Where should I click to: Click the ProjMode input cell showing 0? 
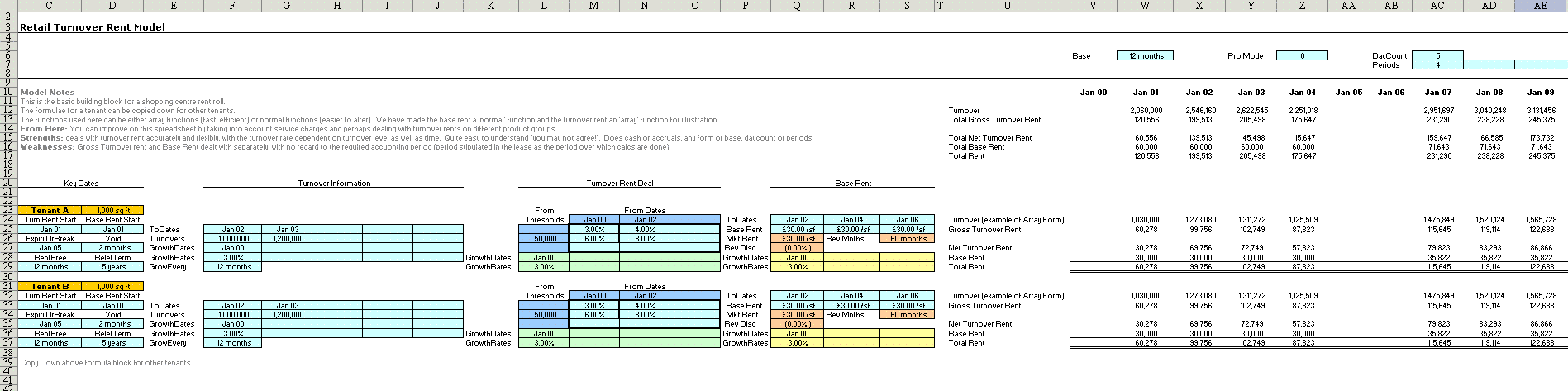click(1302, 55)
